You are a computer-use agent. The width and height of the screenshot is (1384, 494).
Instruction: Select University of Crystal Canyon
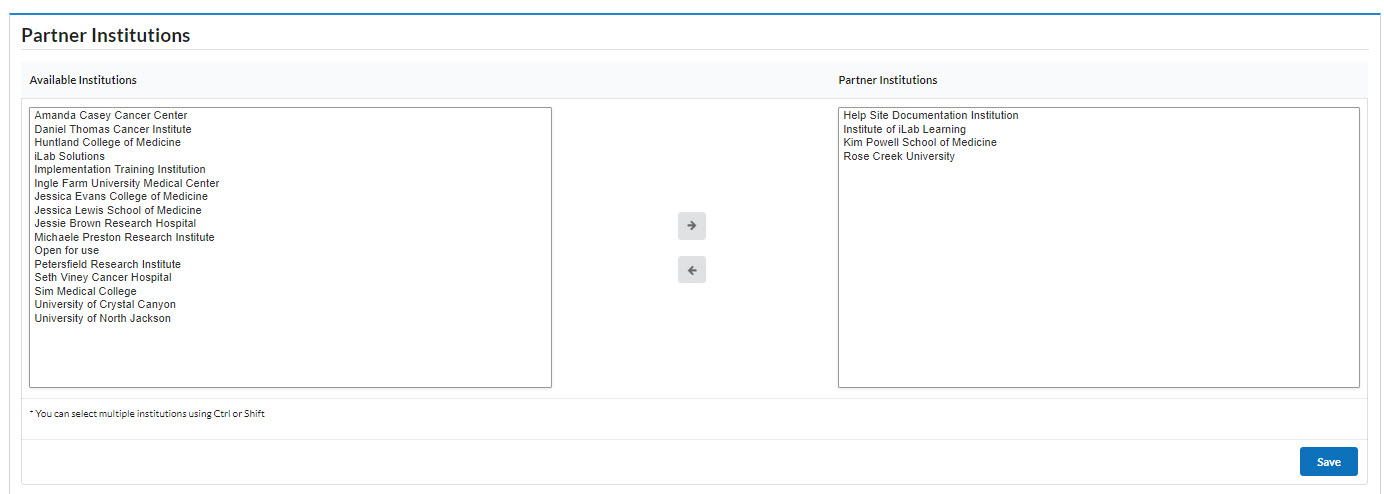[105, 305]
